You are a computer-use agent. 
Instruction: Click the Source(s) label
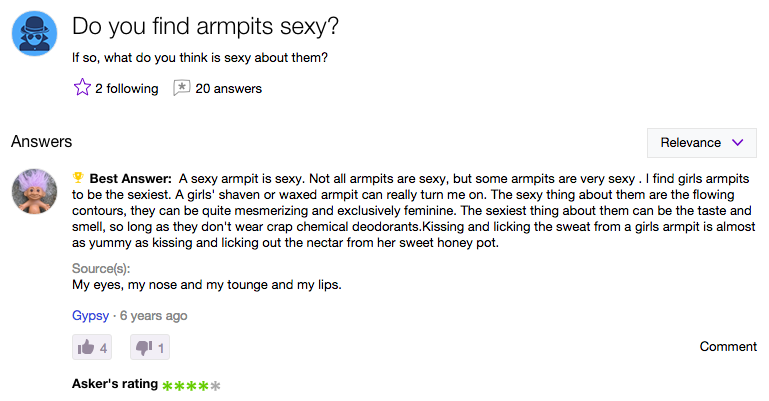click(101, 268)
